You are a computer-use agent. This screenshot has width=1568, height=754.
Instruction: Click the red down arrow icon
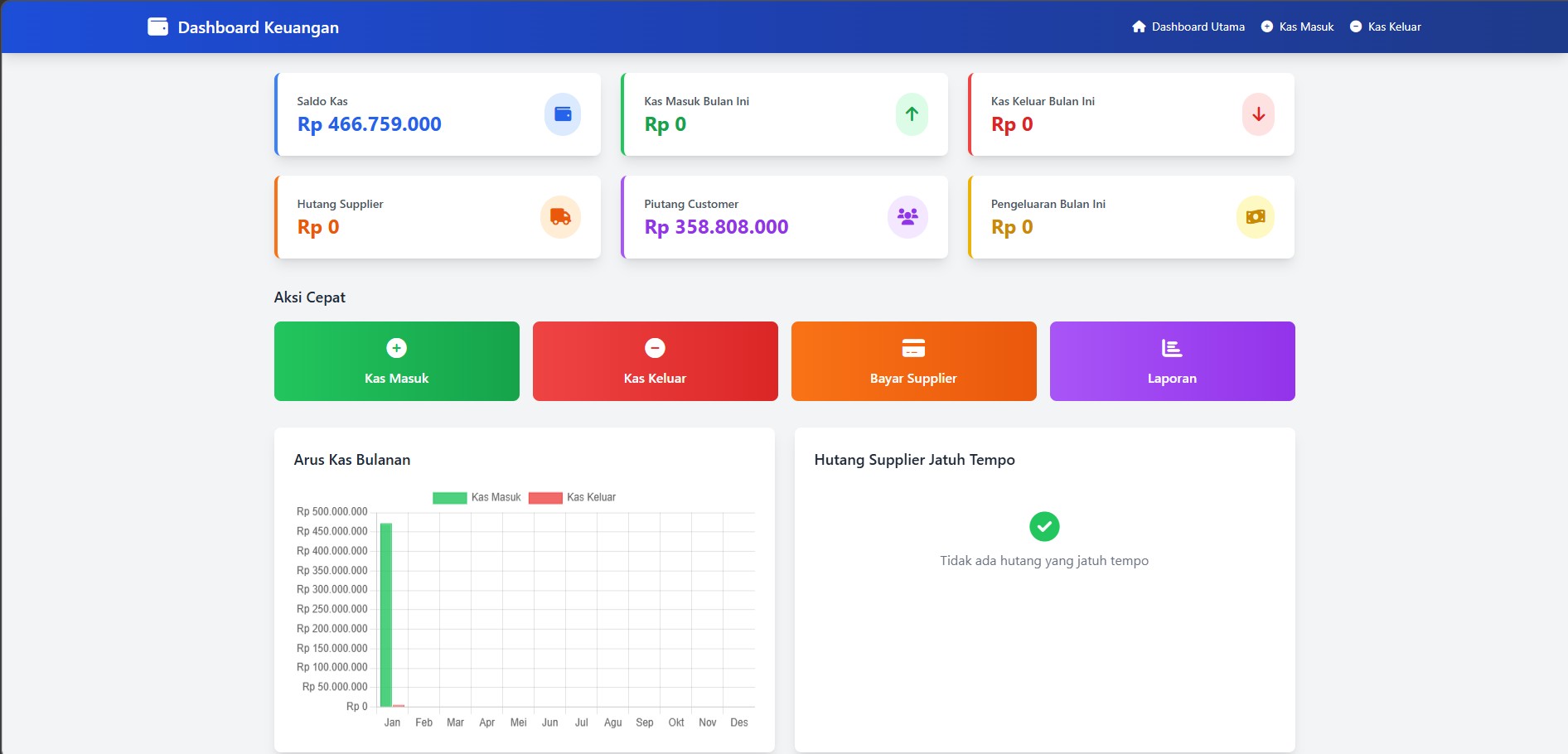pos(1257,114)
